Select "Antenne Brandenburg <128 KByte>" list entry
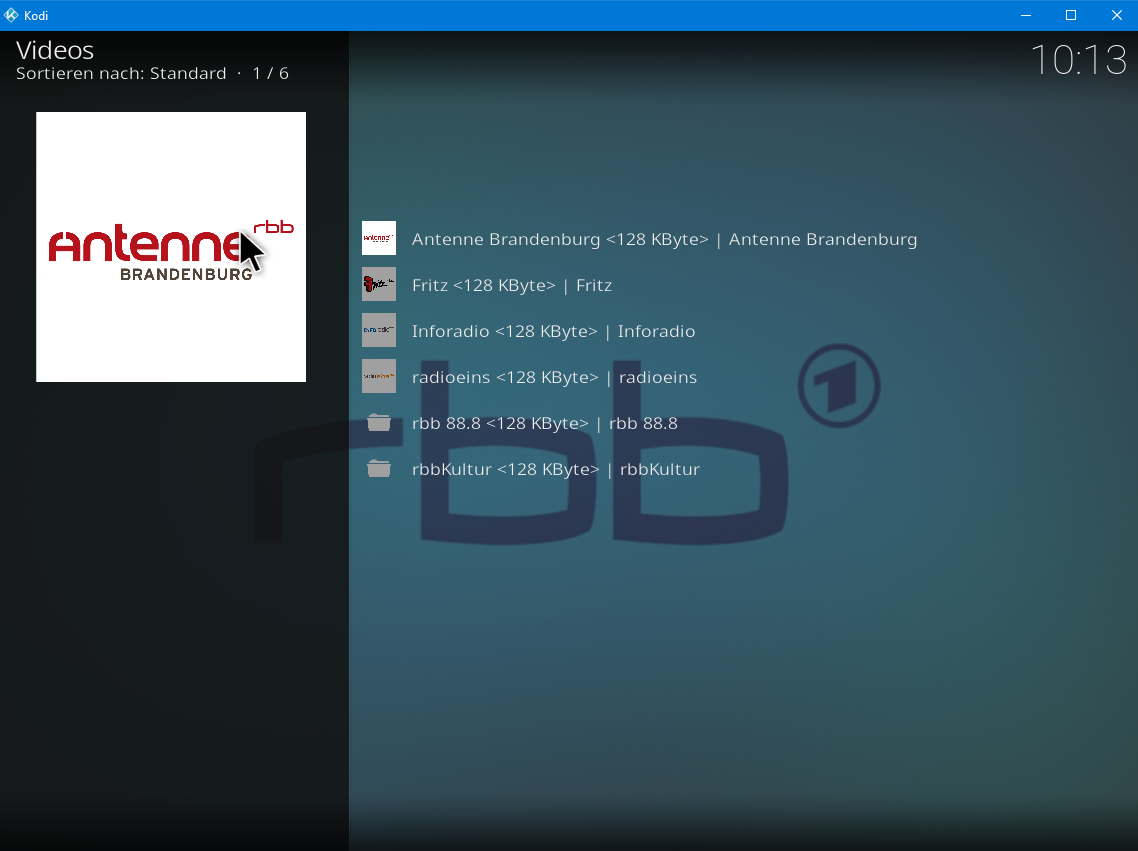 pos(664,239)
